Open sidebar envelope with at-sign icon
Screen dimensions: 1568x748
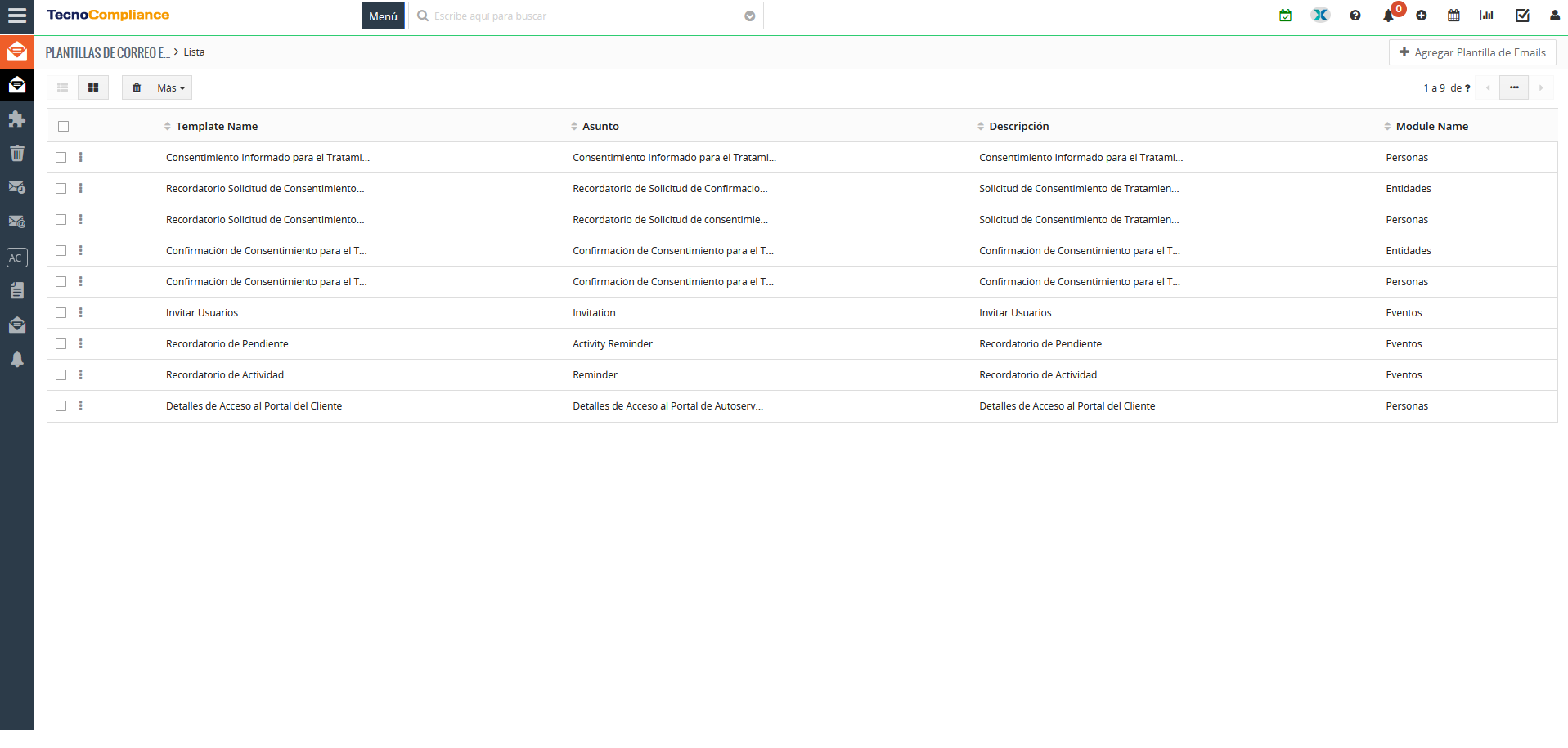coord(17,222)
